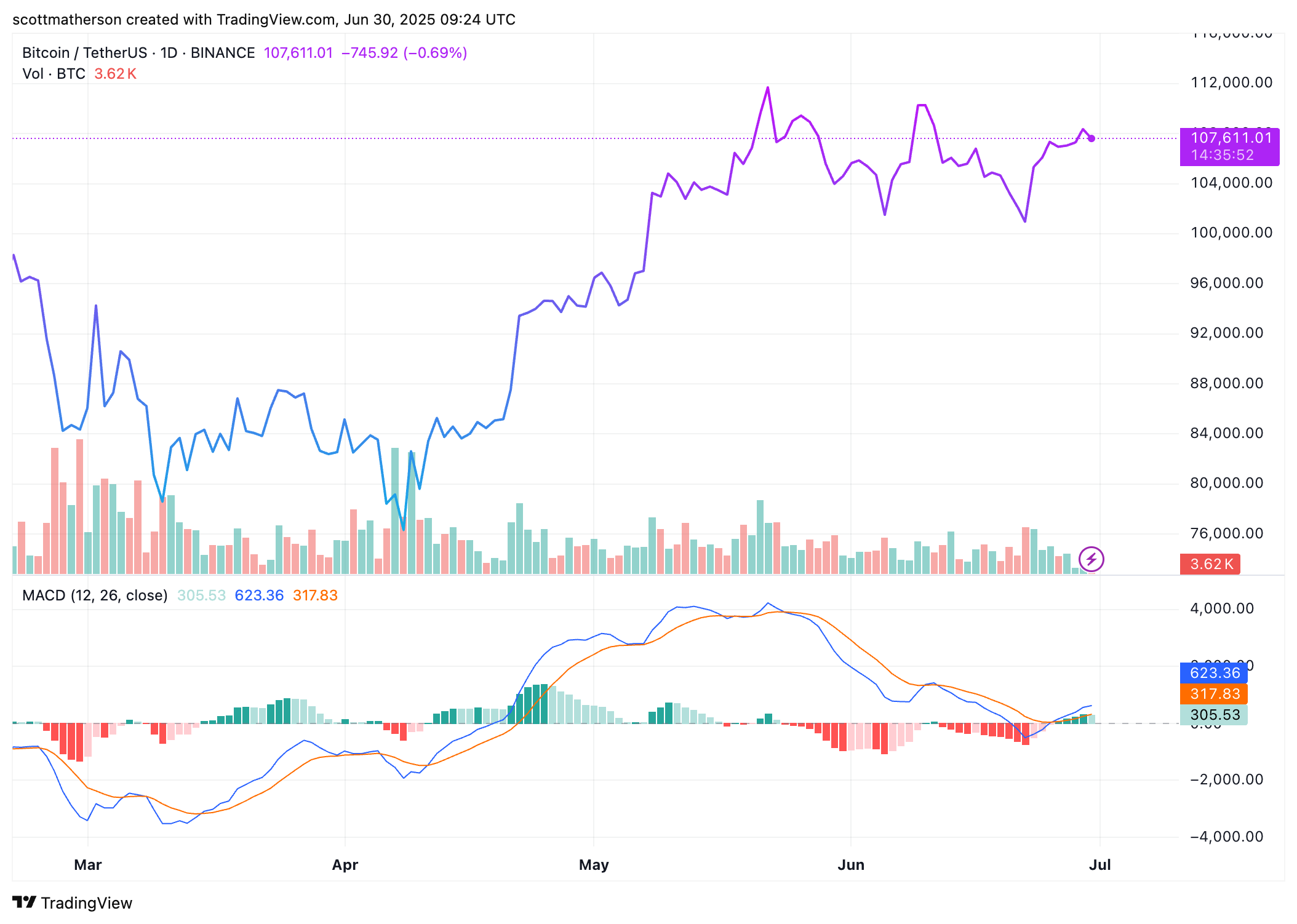Screen dimensions: 1297x924
Task: Click the Vol · BTC indicator legend
Action: [x=54, y=74]
